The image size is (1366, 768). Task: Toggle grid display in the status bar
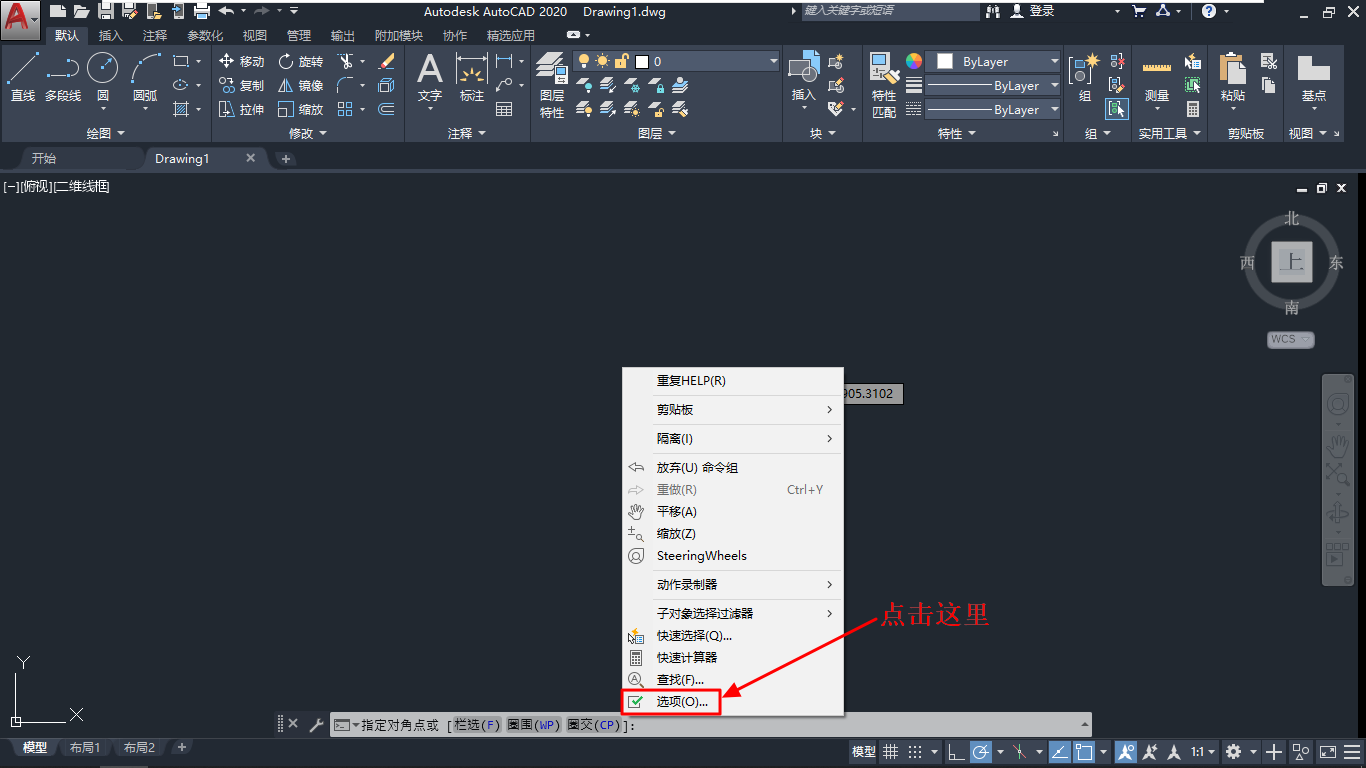891,752
